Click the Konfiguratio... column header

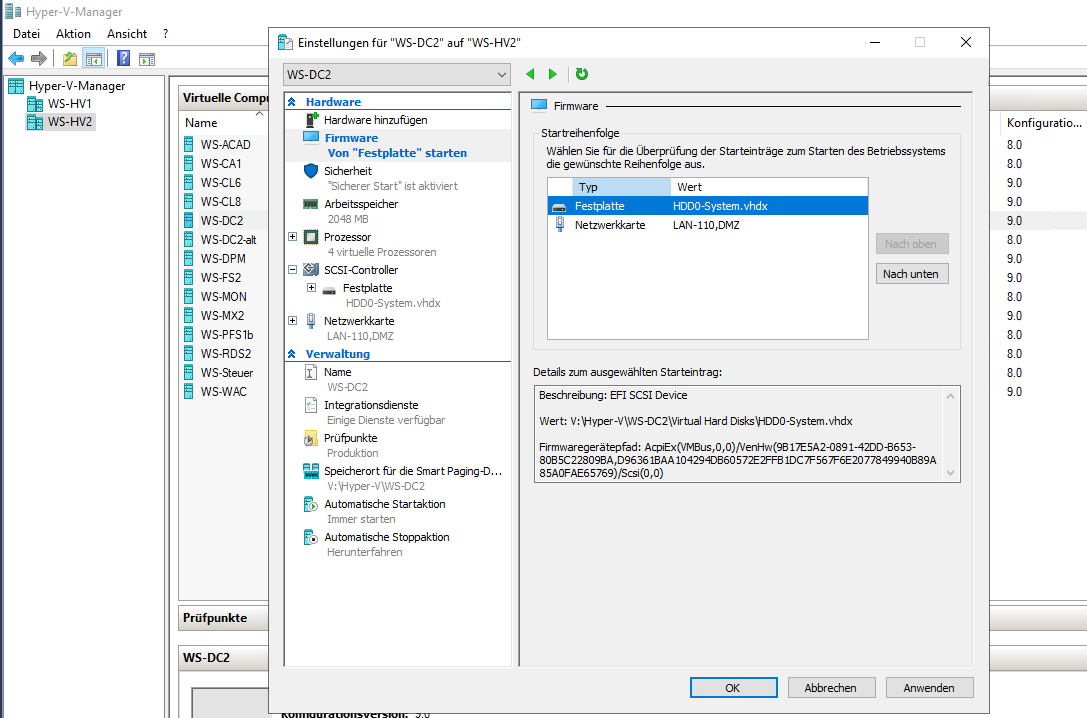click(1043, 123)
